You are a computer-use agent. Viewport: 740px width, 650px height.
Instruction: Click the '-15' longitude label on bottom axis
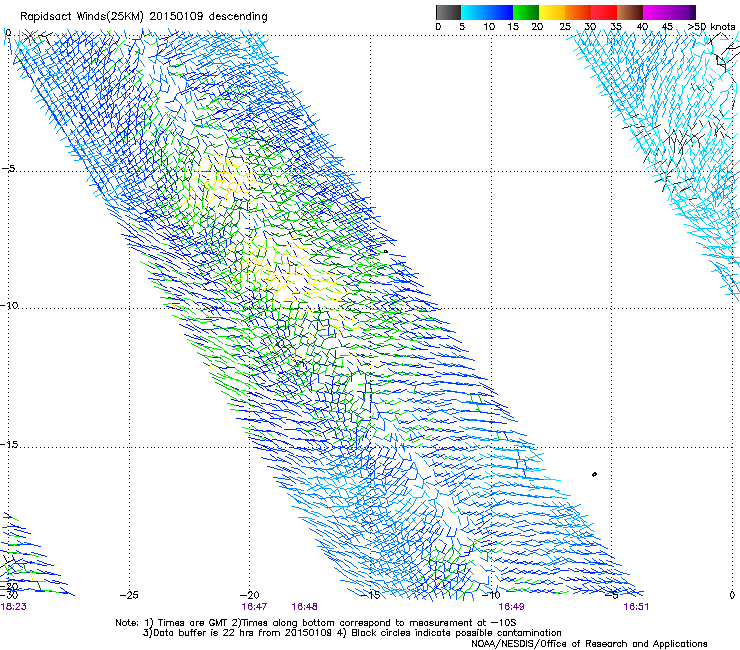[370, 595]
